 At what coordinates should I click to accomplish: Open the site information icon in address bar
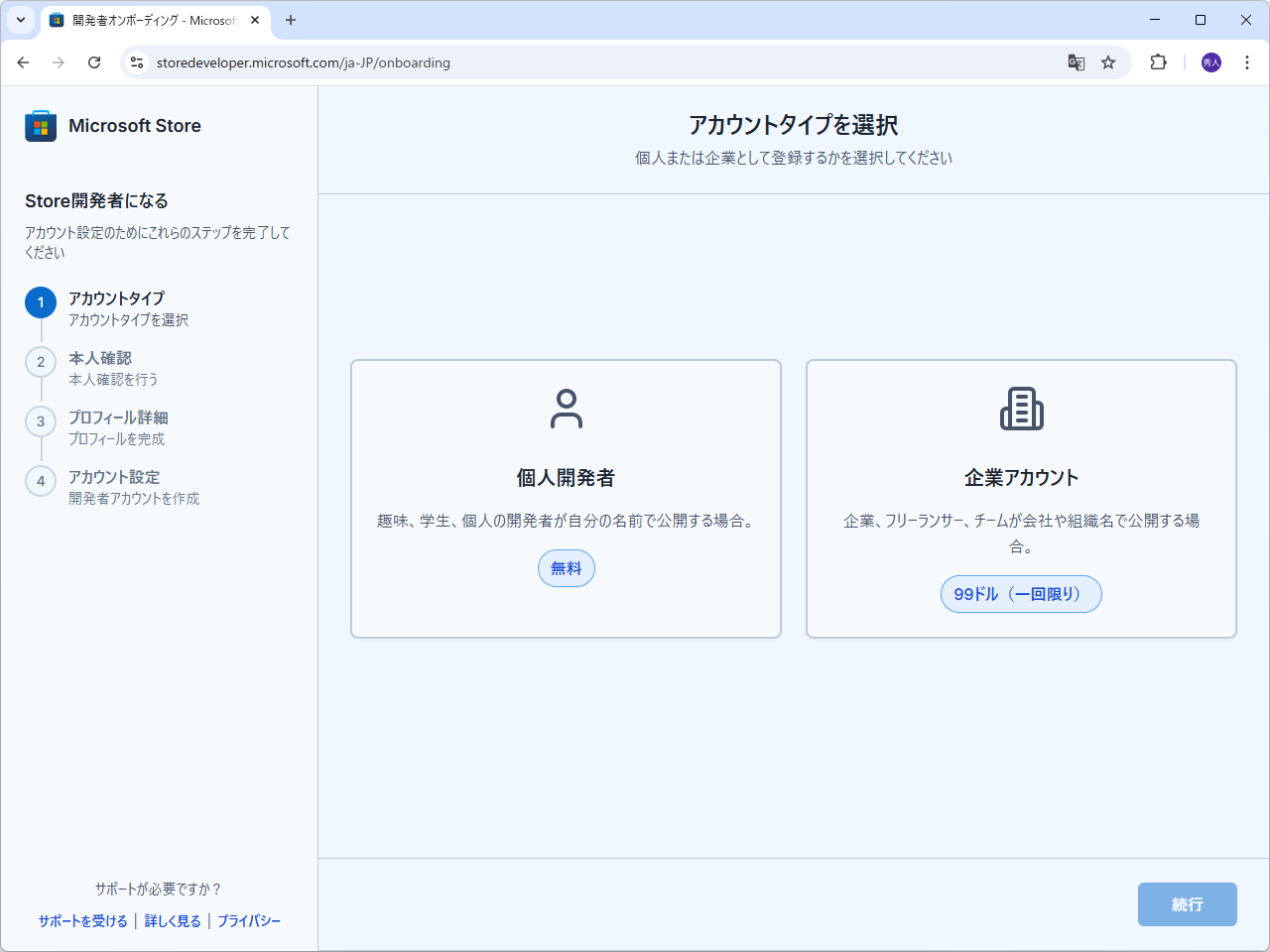(x=136, y=62)
